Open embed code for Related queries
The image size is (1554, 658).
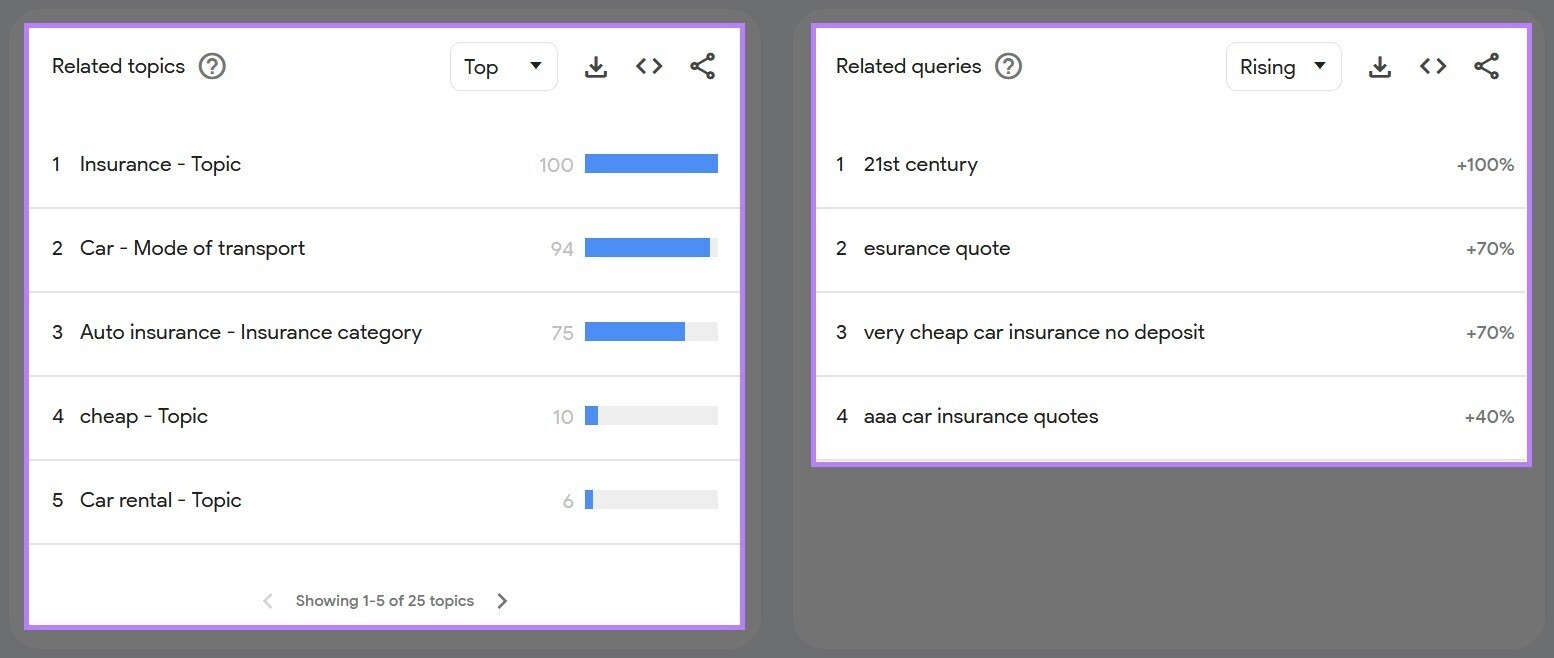click(x=1433, y=67)
